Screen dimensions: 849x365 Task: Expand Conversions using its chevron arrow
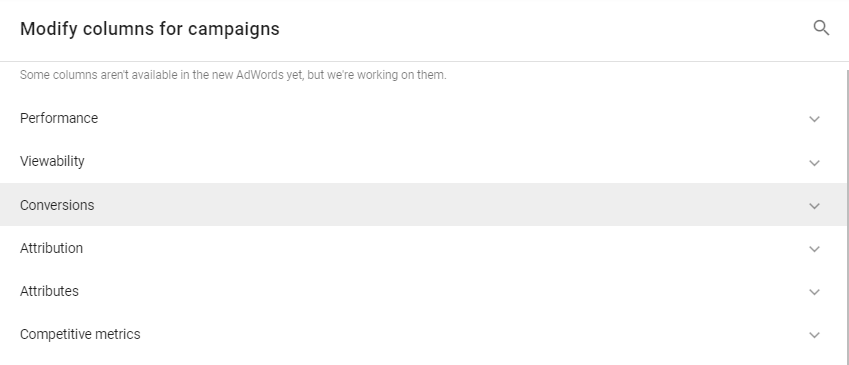point(814,206)
